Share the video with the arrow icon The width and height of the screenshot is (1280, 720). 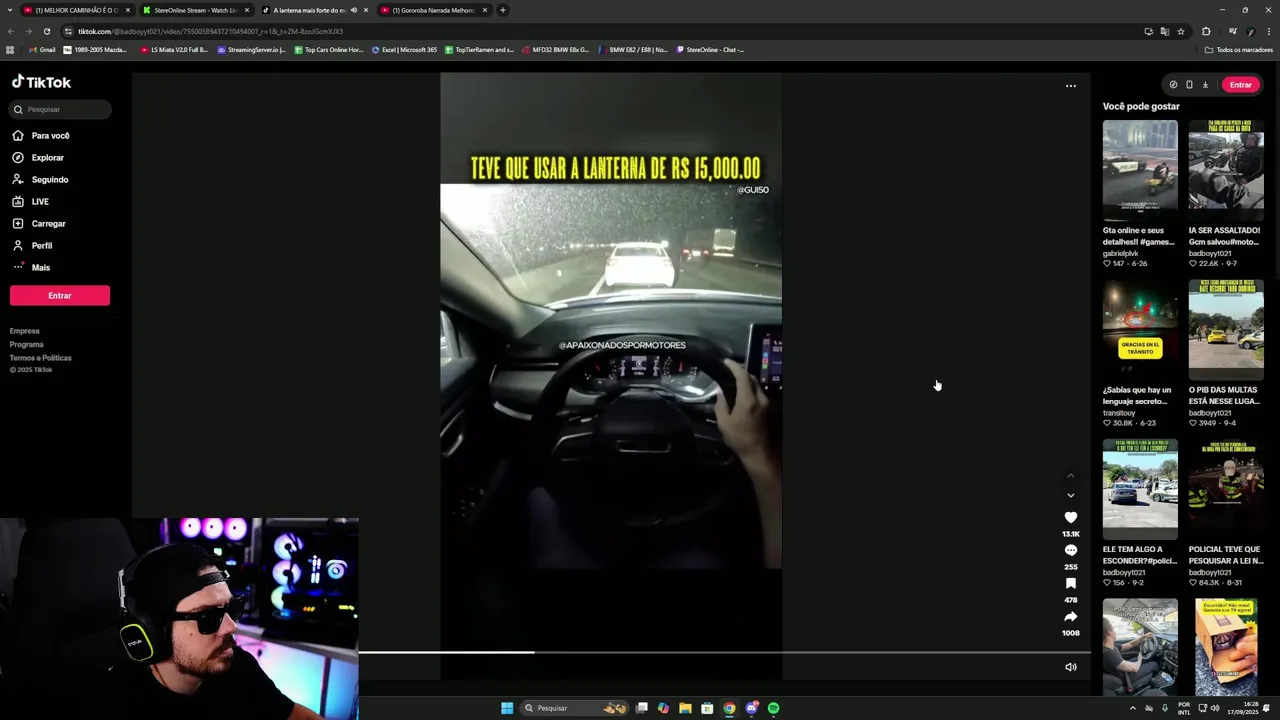pos(1071,616)
